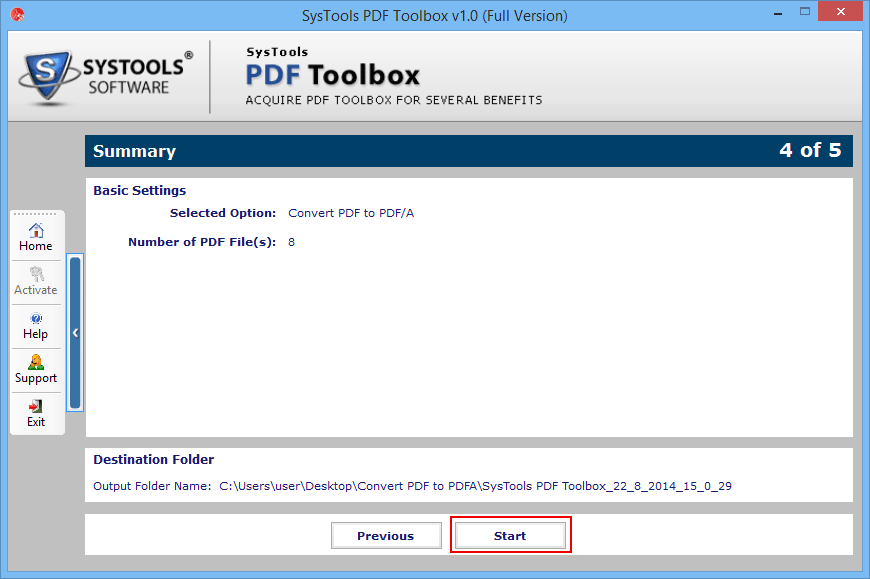Viewport: 870px width, 579px height.
Task: Click the 'Output Folder Name:' label
Action: tap(152, 486)
